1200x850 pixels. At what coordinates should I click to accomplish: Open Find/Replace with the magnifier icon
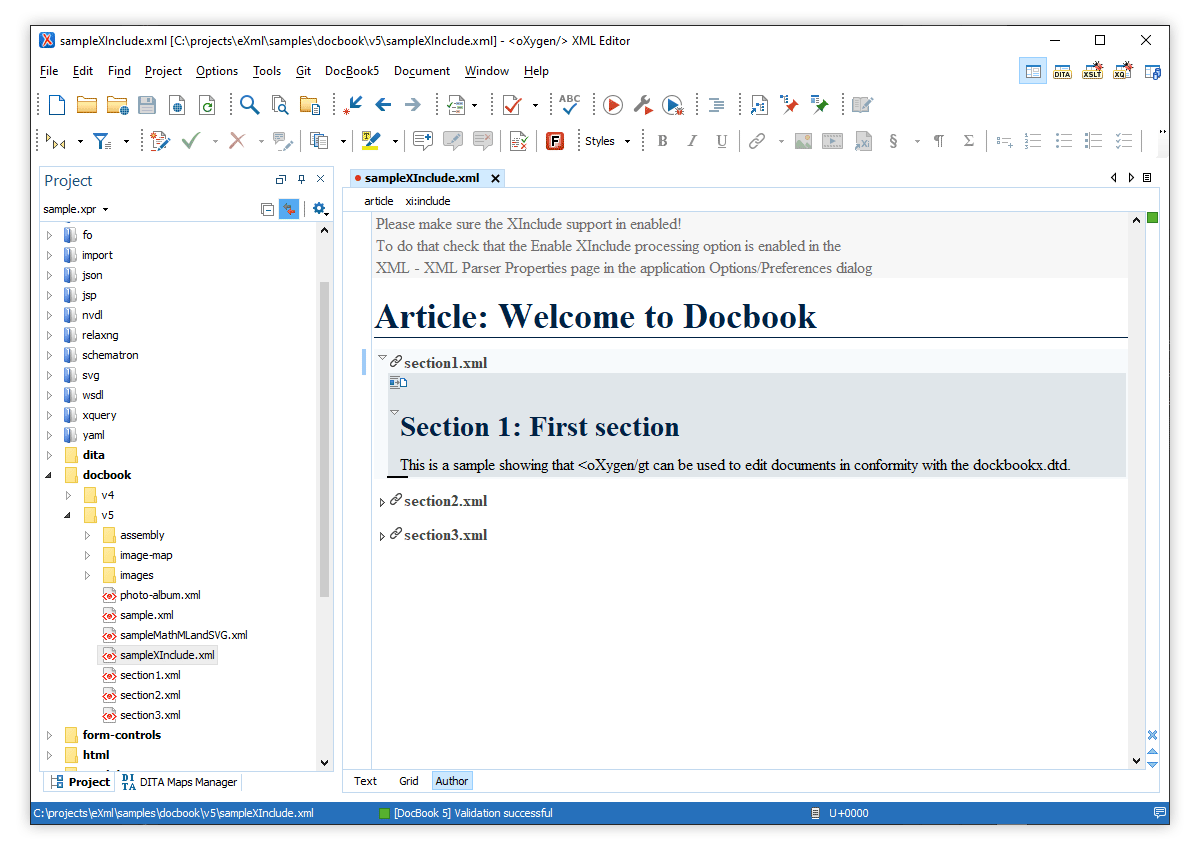tap(249, 105)
